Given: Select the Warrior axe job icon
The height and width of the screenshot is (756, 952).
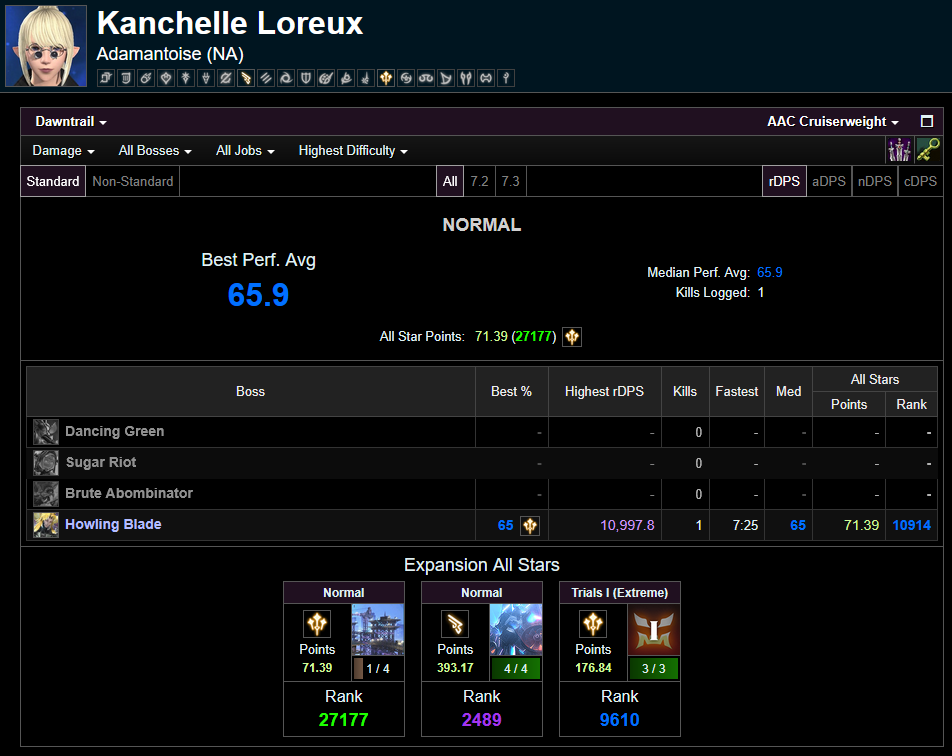Looking at the screenshot, I should (x=487, y=78).
